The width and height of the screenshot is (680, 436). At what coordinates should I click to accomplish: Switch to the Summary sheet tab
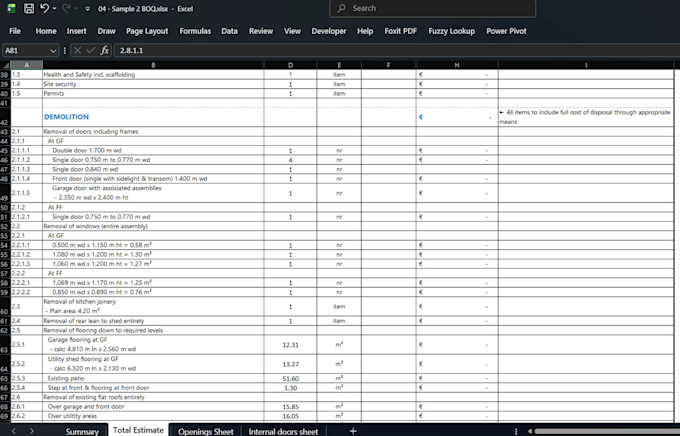coord(82,431)
